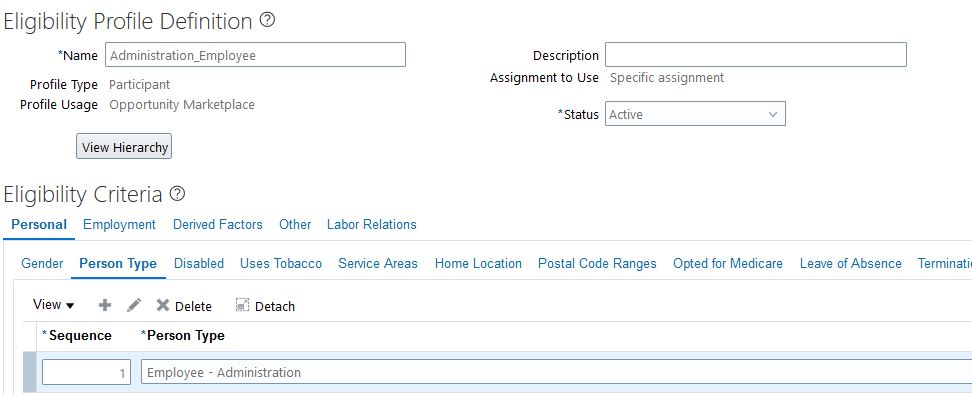
Task: Click the Employee - Administration person type field
Action: 556,373
